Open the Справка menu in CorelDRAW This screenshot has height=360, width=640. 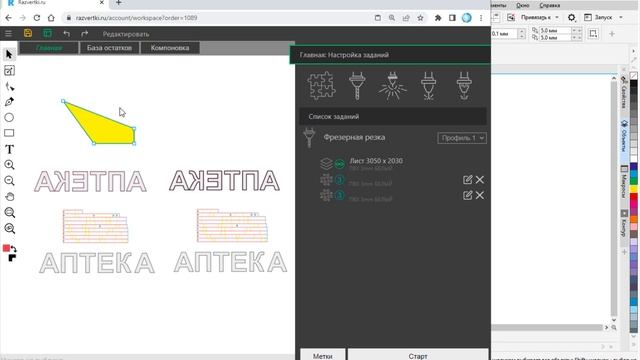549,5
